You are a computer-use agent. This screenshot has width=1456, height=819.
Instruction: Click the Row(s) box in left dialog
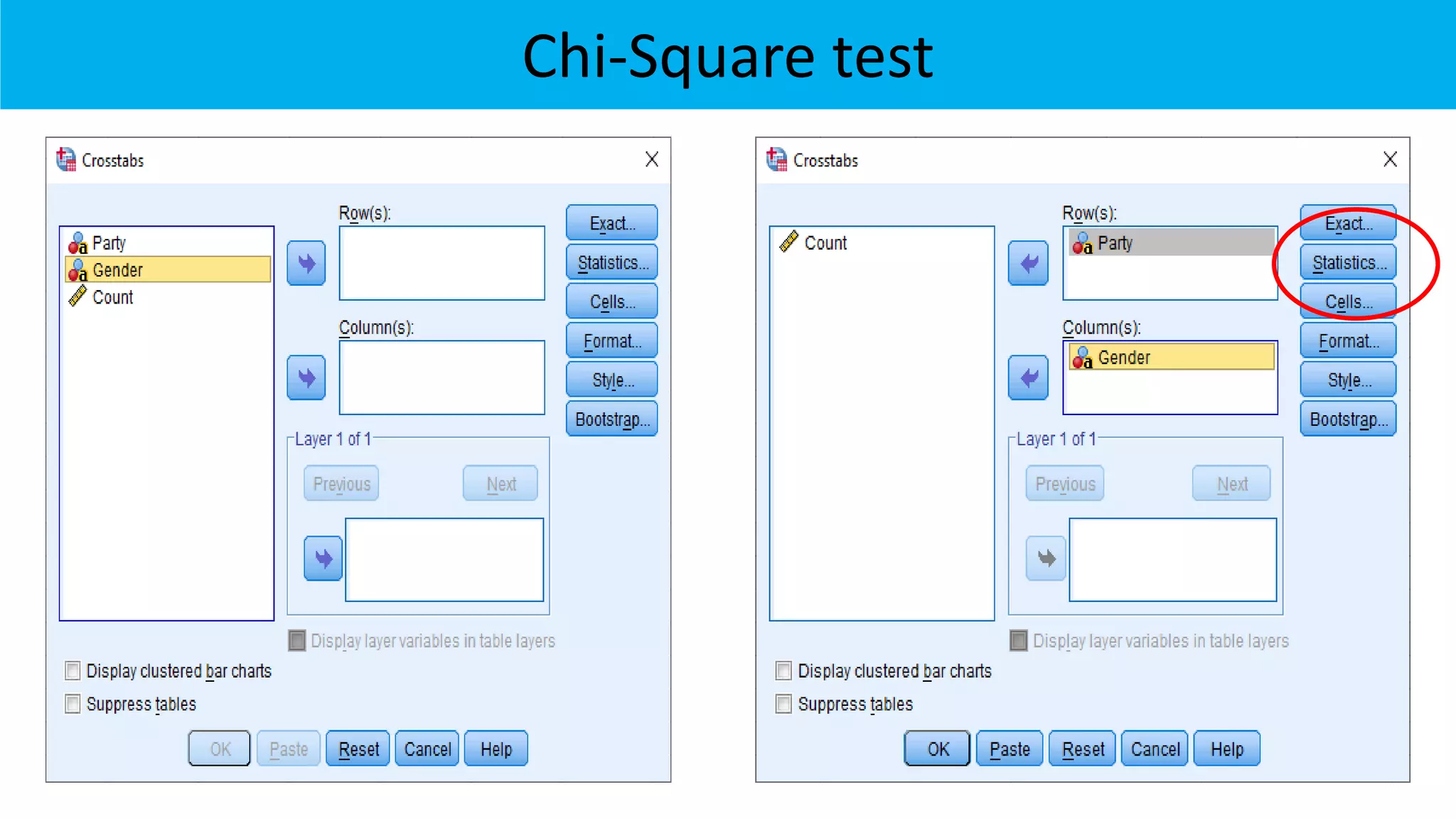pos(442,263)
